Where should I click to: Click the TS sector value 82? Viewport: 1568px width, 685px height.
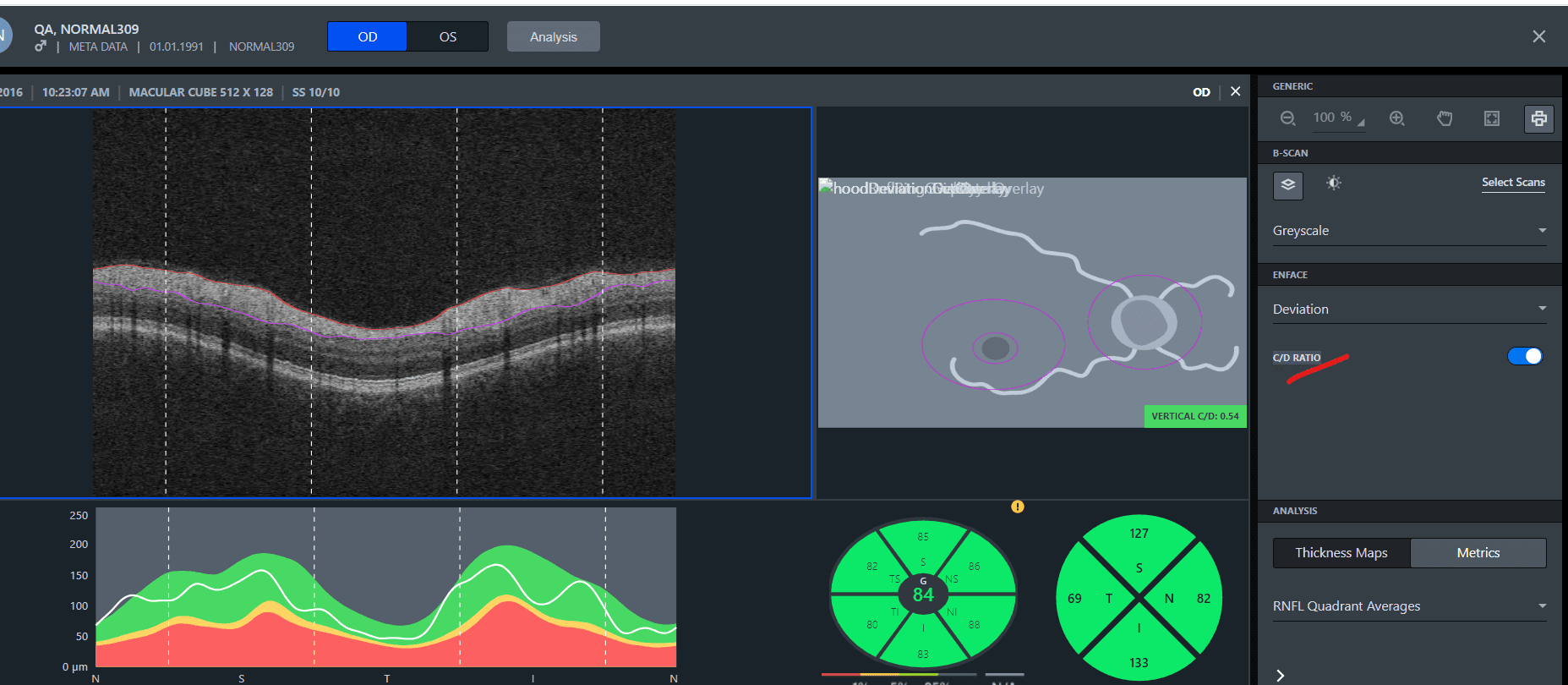(872, 566)
